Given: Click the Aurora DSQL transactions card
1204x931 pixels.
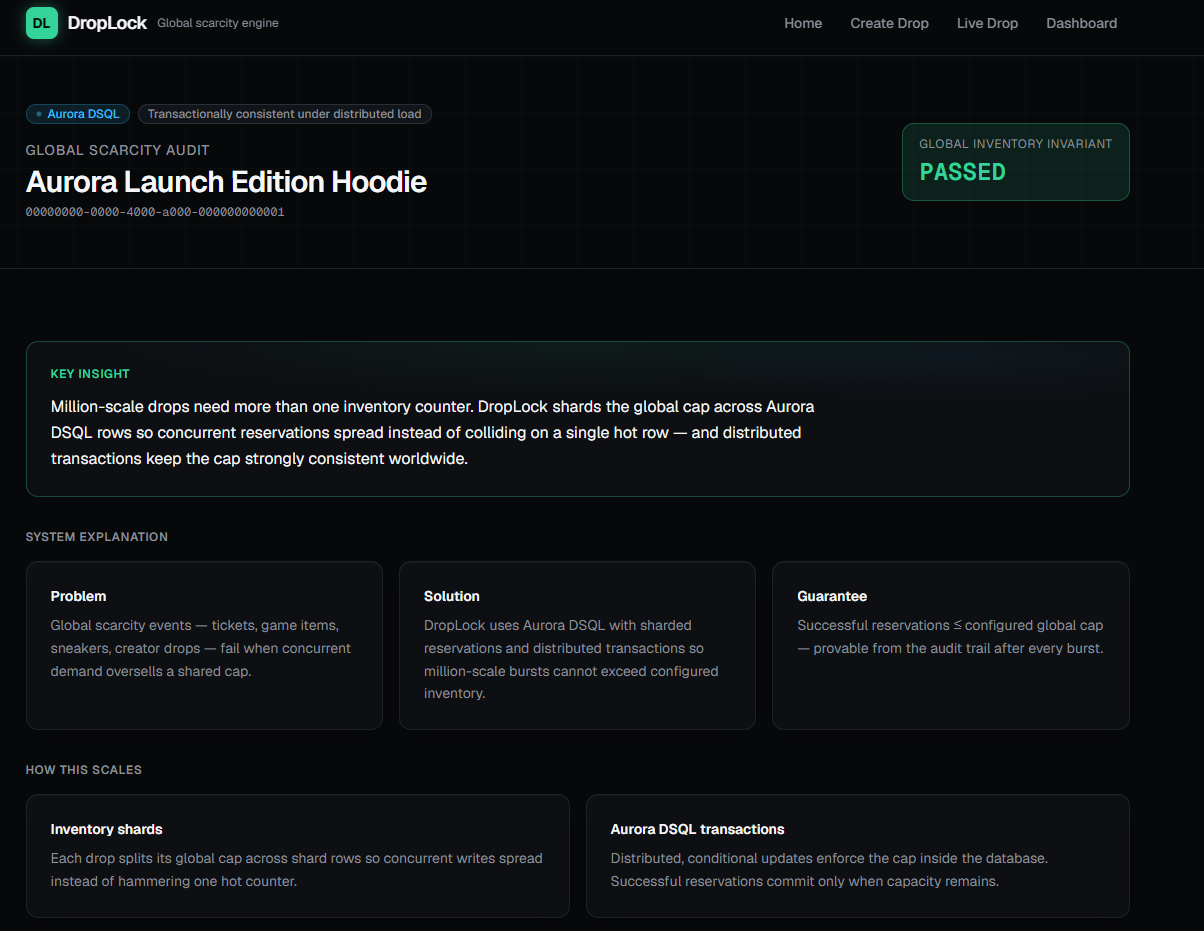Looking at the screenshot, I should [857, 856].
